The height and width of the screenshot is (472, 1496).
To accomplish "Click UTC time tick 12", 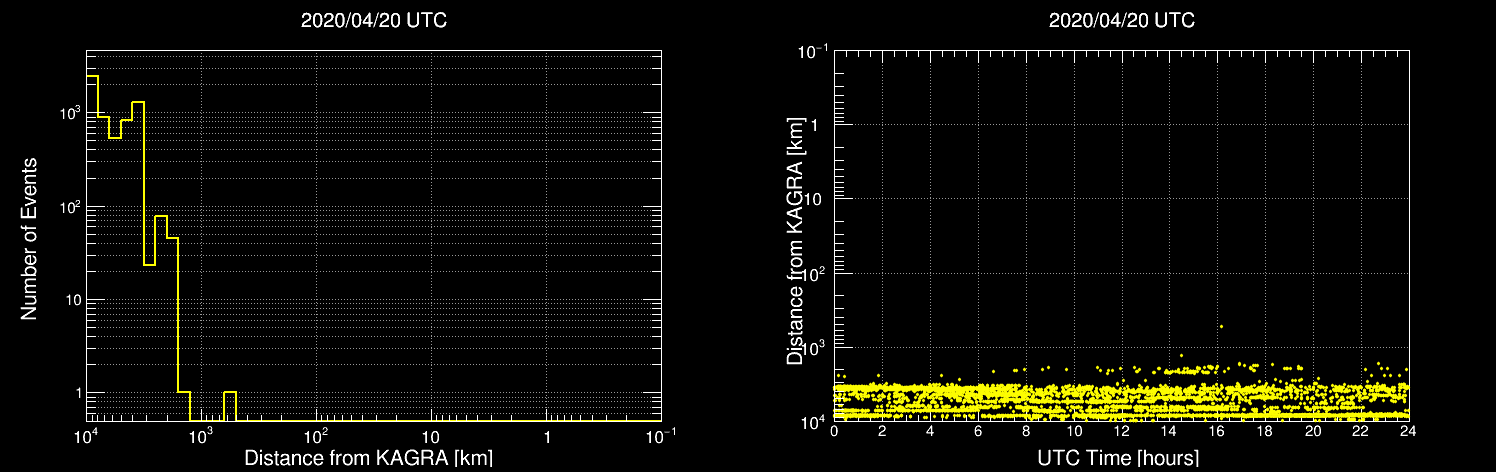I will click(1122, 431).
